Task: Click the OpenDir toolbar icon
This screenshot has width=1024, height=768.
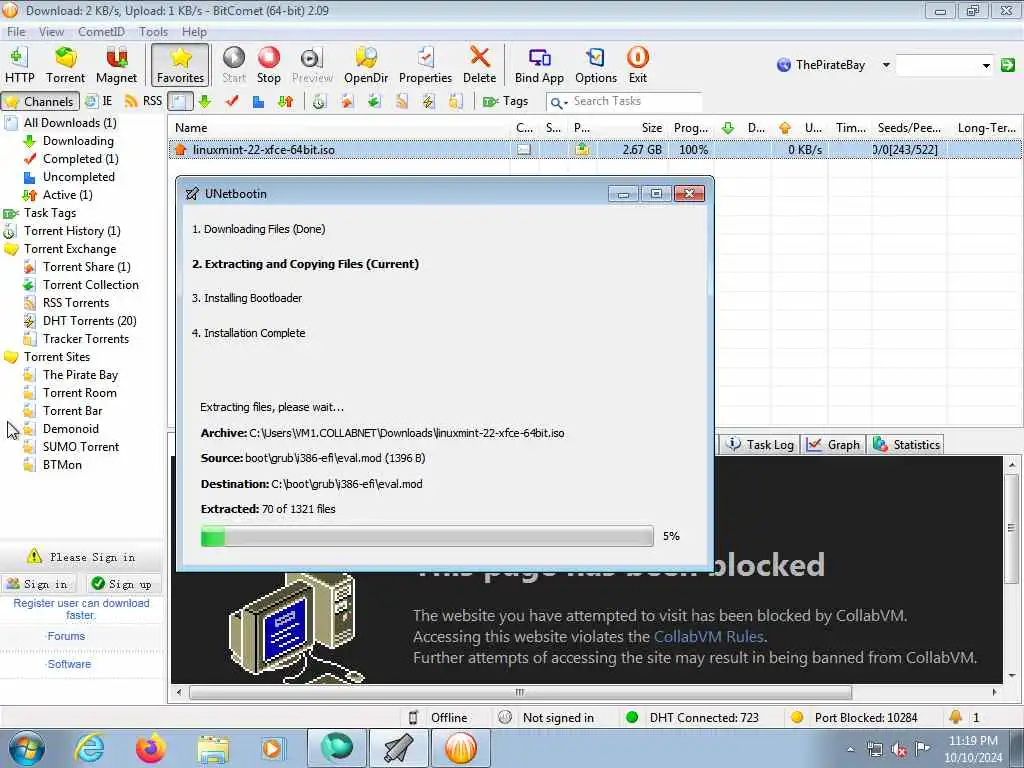Action: (x=366, y=65)
